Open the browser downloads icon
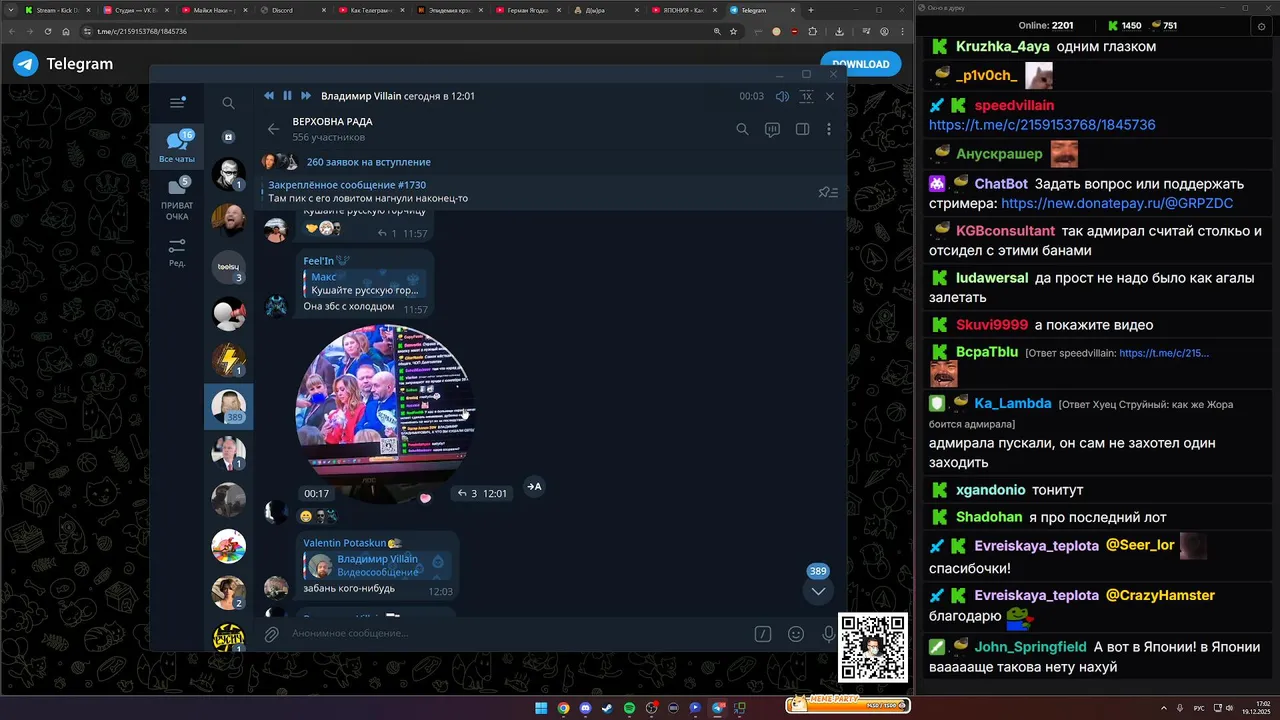1280x720 pixels. 839,31
